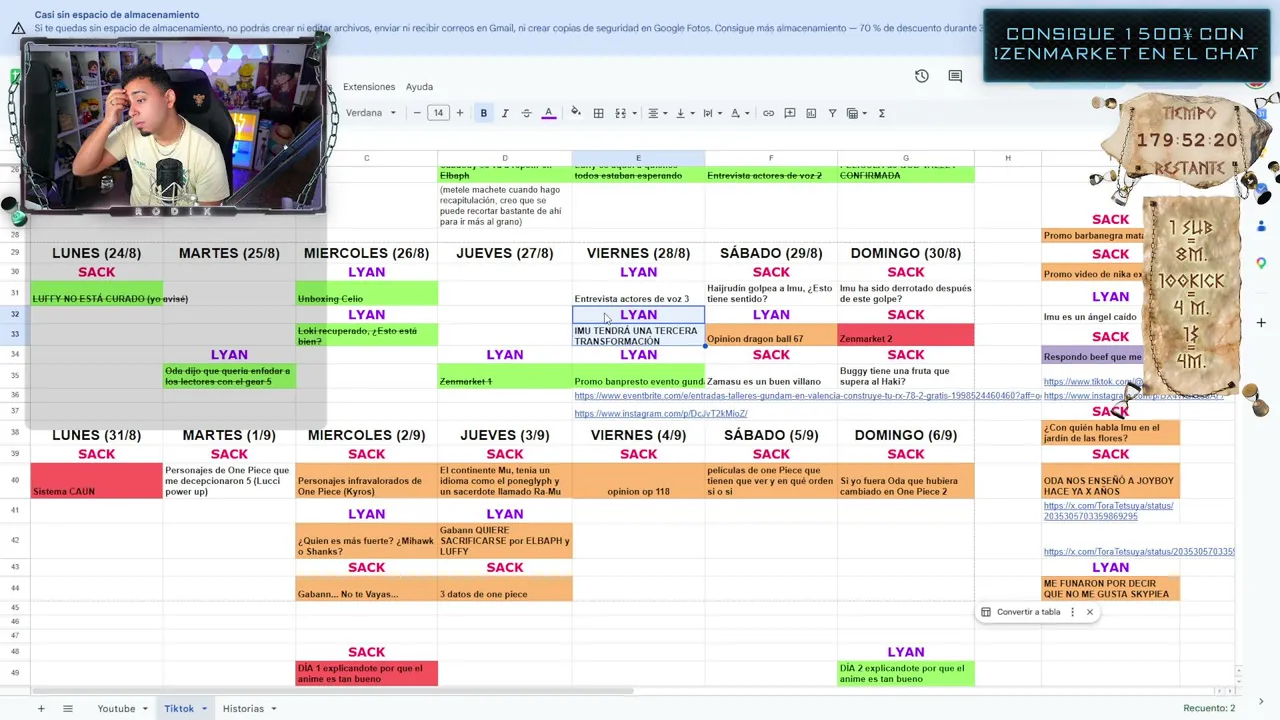Open the comments panel icon
The image size is (1280, 720).
click(x=955, y=76)
